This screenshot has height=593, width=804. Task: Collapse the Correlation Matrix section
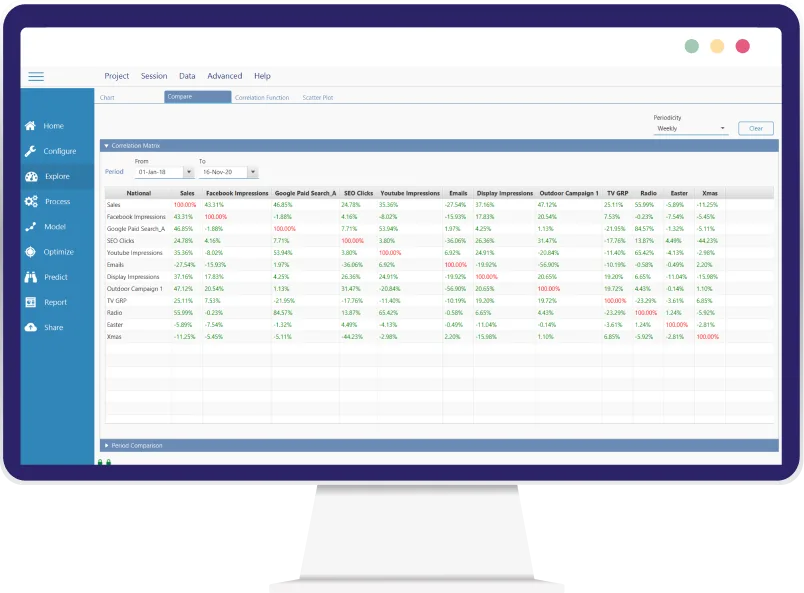click(107, 146)
